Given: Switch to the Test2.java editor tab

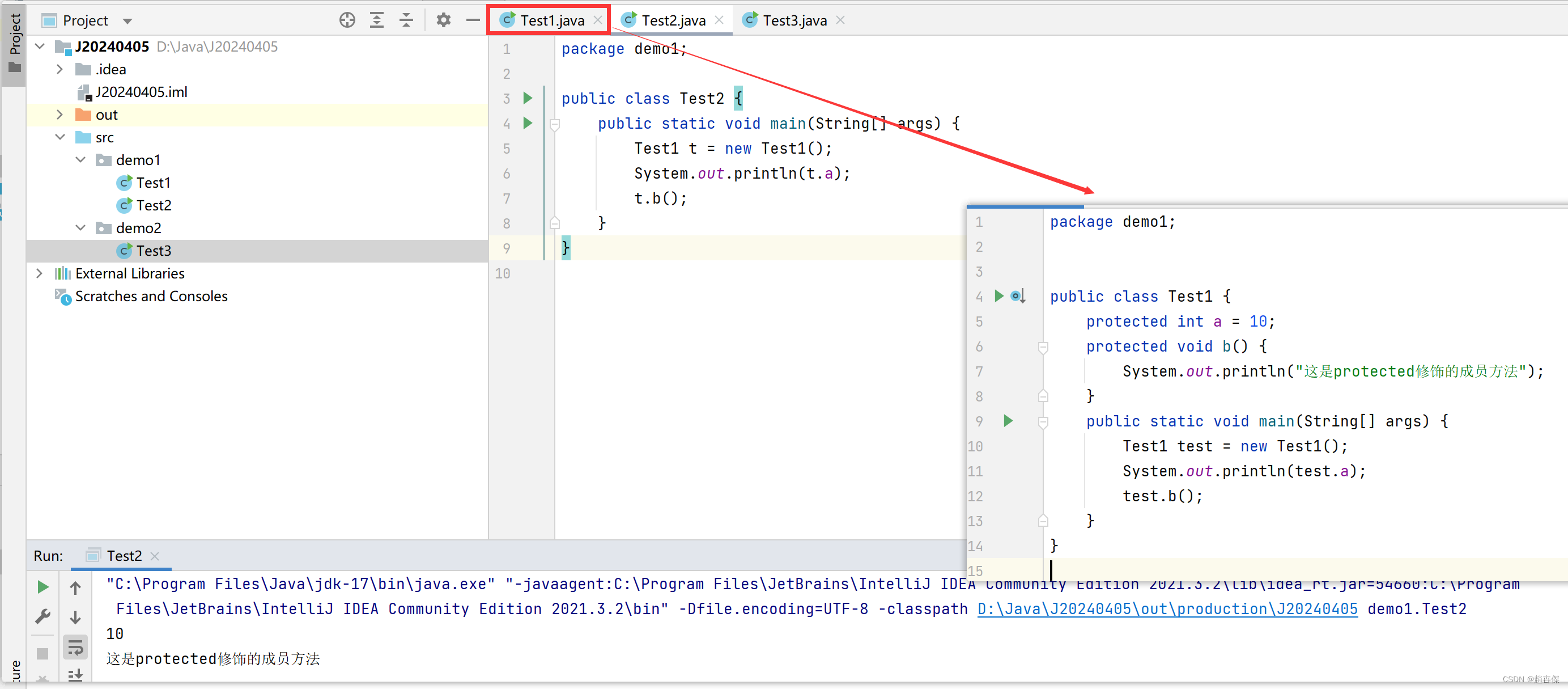Looking at the screenshot, I should tap(673, 20).
